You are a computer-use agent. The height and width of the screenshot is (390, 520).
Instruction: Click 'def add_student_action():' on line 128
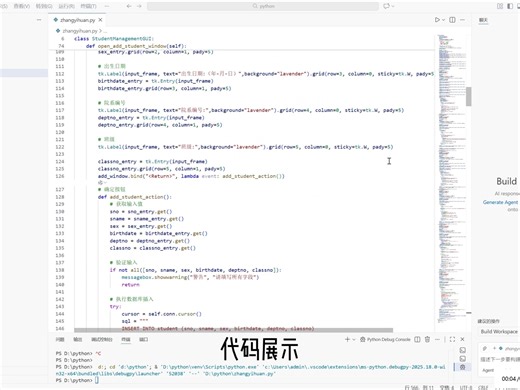click(135, 197)
